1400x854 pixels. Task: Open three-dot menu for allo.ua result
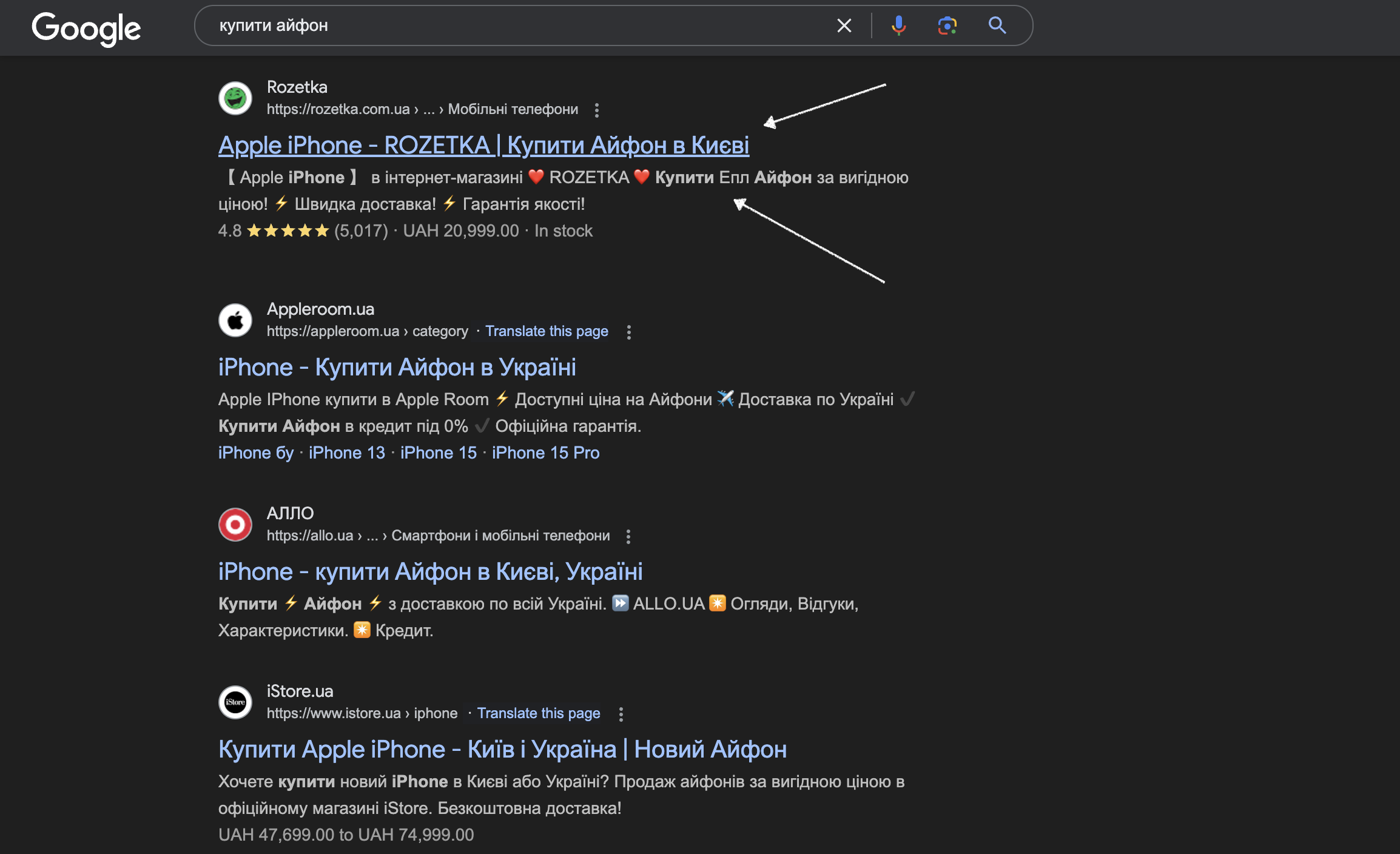click(628, 536)
